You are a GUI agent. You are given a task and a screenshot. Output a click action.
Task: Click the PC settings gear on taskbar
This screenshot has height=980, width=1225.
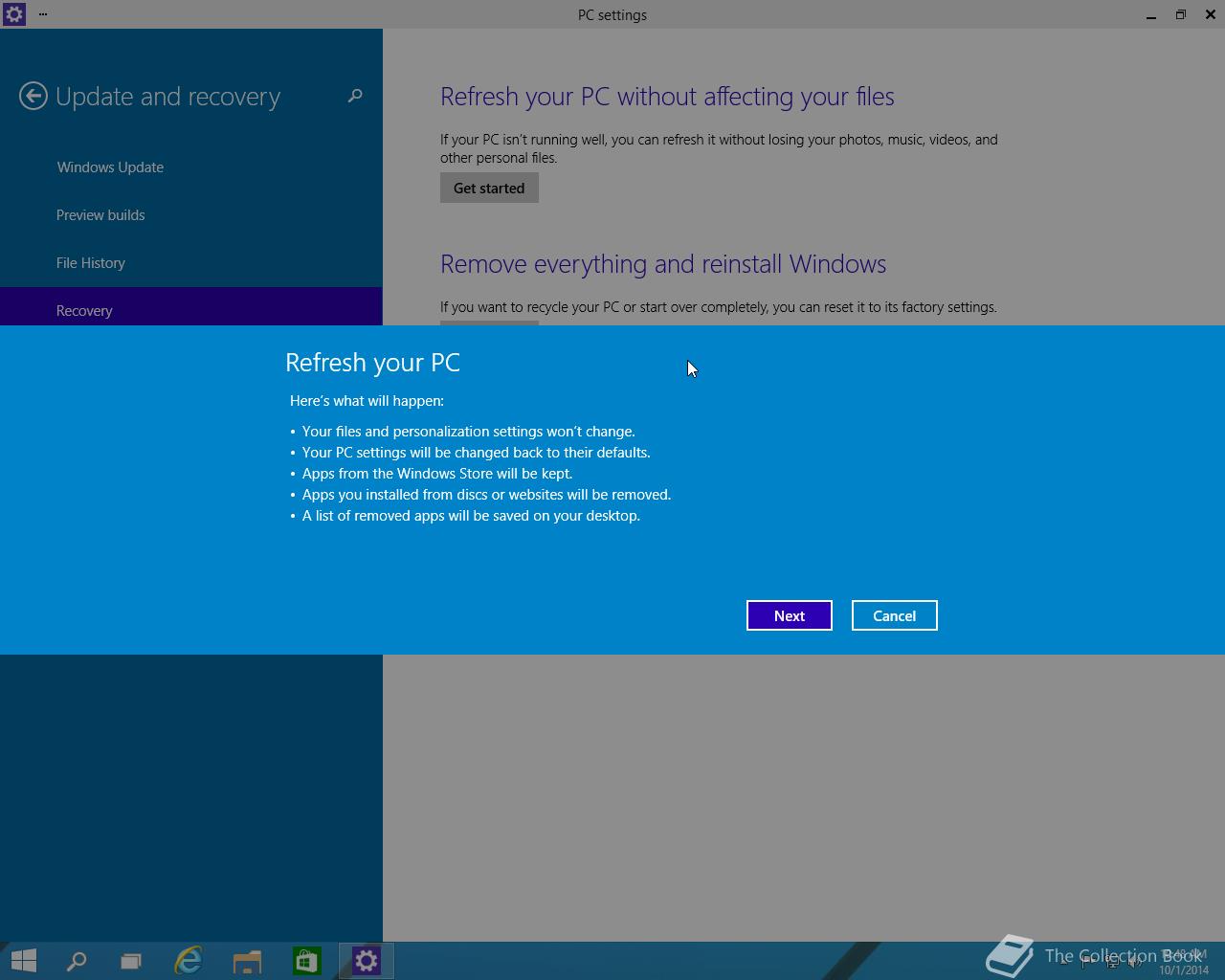pyautogui.click(x=367, y=960)
